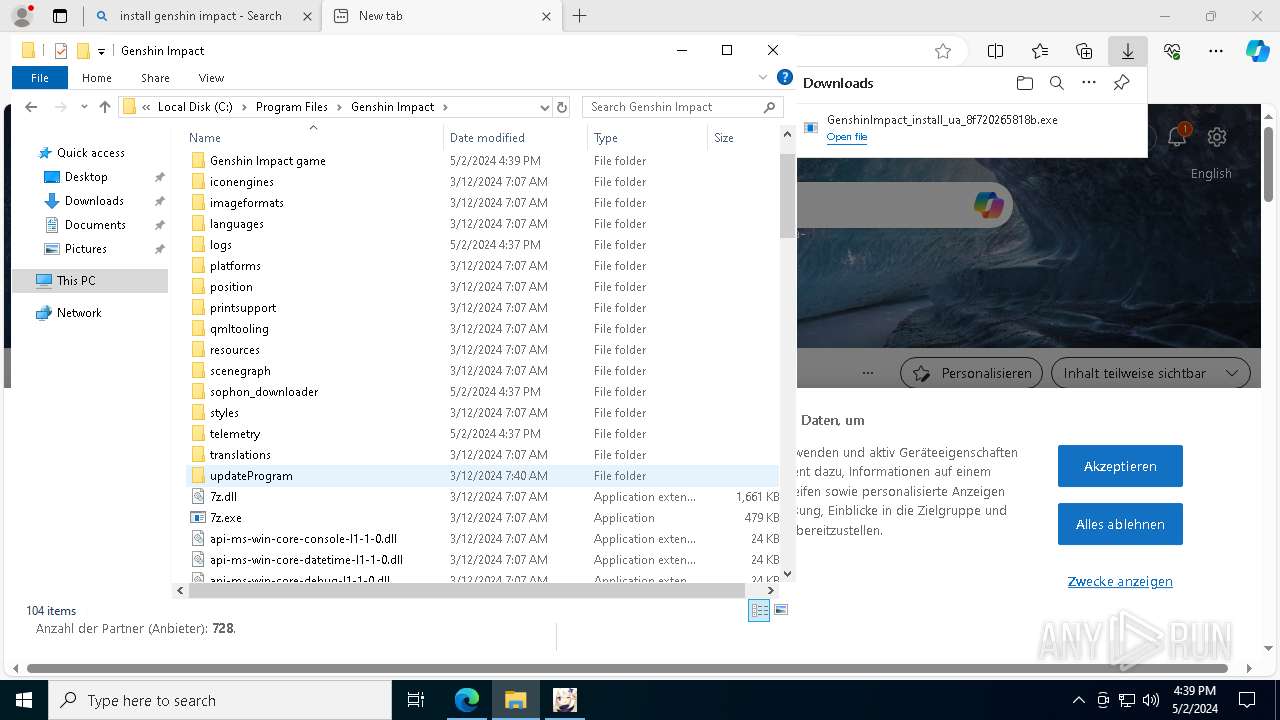
Task: Open new tab page notifications bell
Action: (1177, 137)
